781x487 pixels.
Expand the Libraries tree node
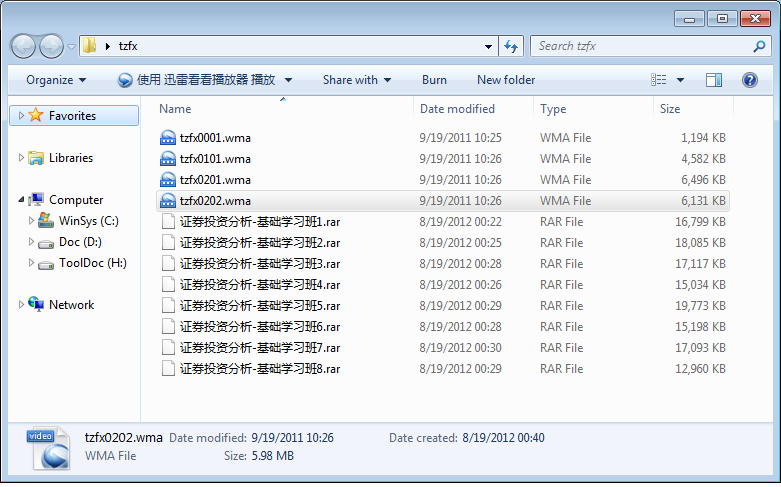pyautogui.click(x=22, y=158)
